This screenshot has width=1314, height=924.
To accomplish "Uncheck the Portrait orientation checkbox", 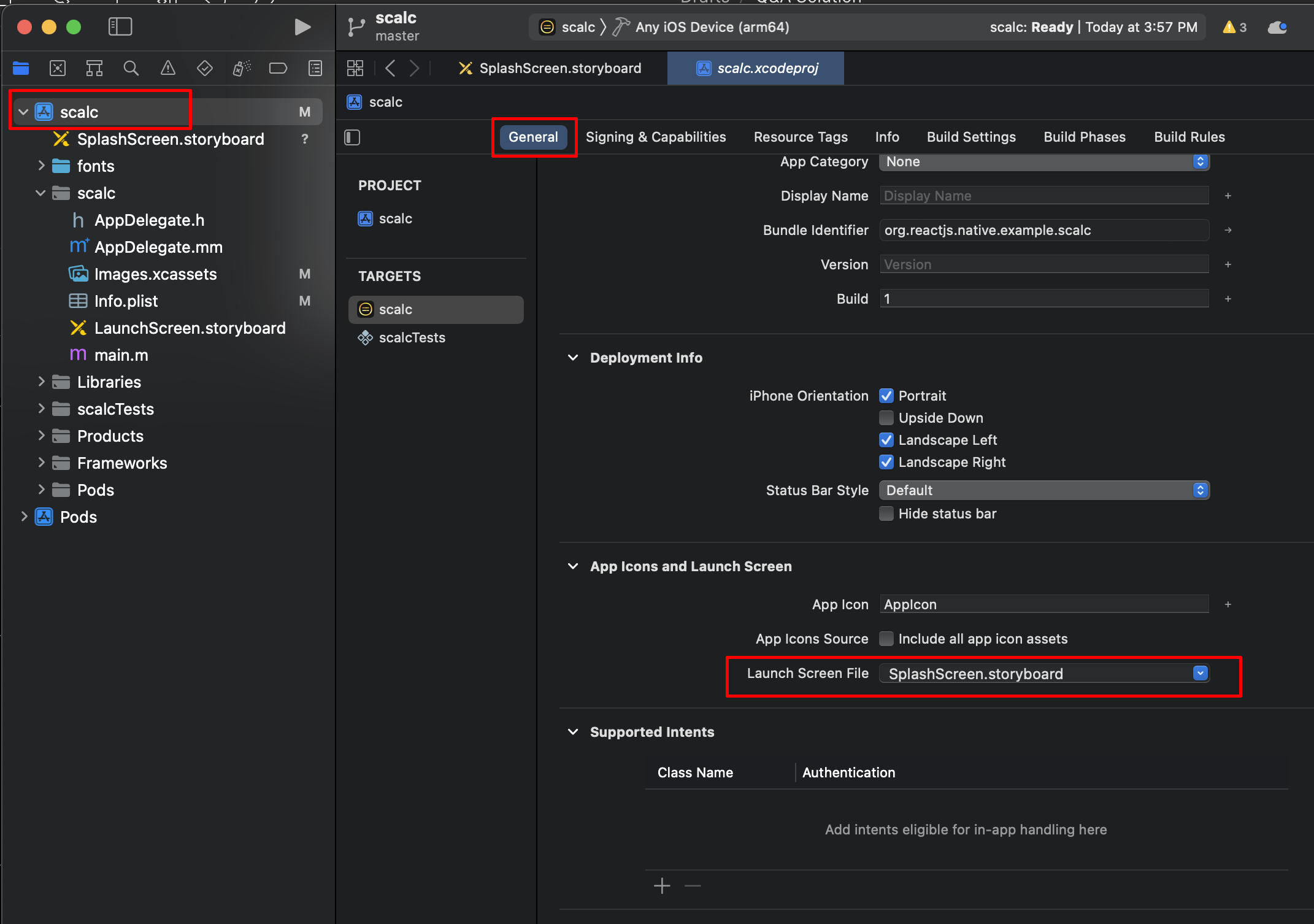I will tap(886, 396).
